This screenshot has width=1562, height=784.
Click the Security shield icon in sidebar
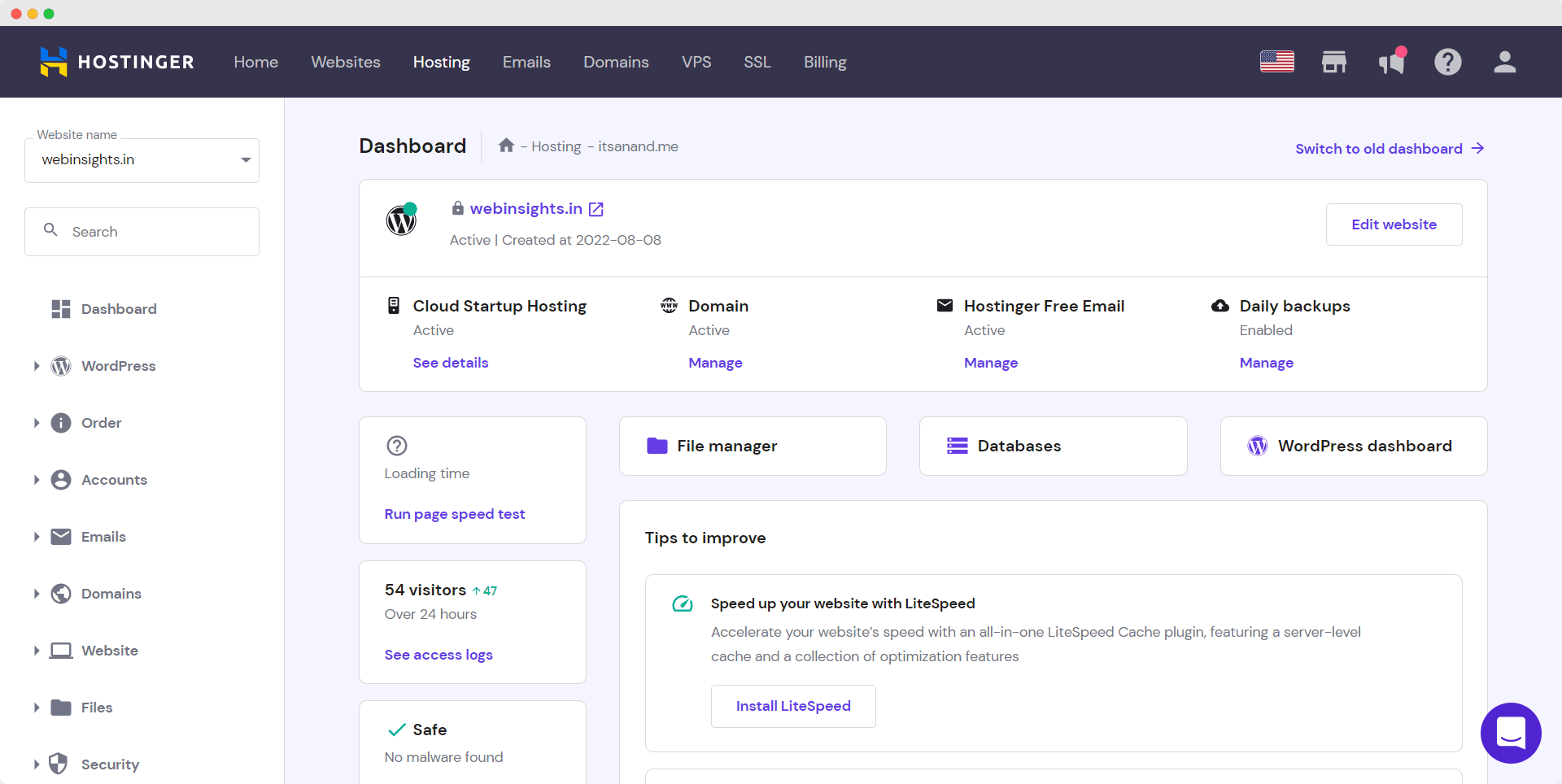pos(59,764)
